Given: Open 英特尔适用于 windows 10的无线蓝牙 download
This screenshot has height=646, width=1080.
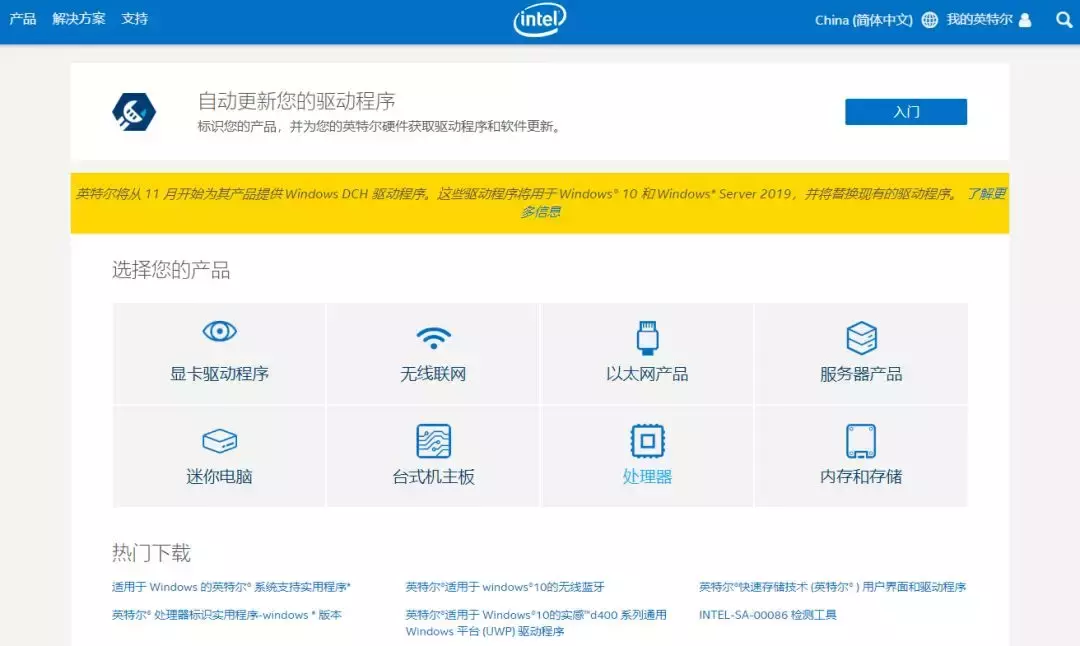Looking at the screenshot, I should [505, 587].
